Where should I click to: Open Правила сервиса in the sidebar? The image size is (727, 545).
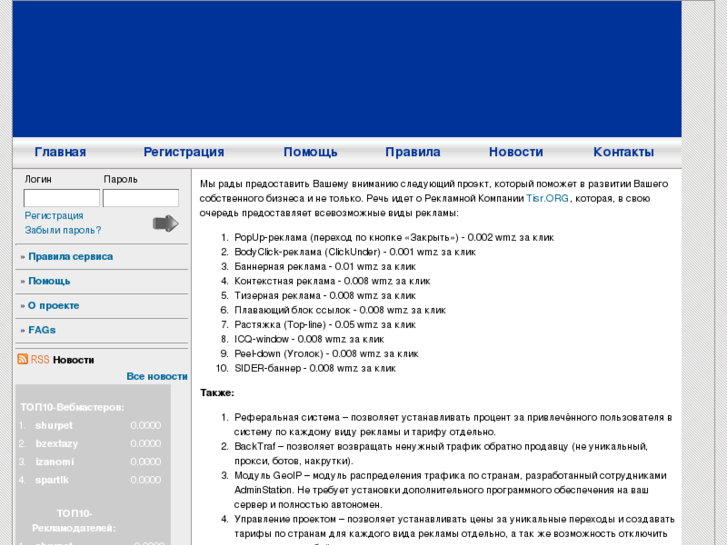pyautogui.click(x=70, y=256)
